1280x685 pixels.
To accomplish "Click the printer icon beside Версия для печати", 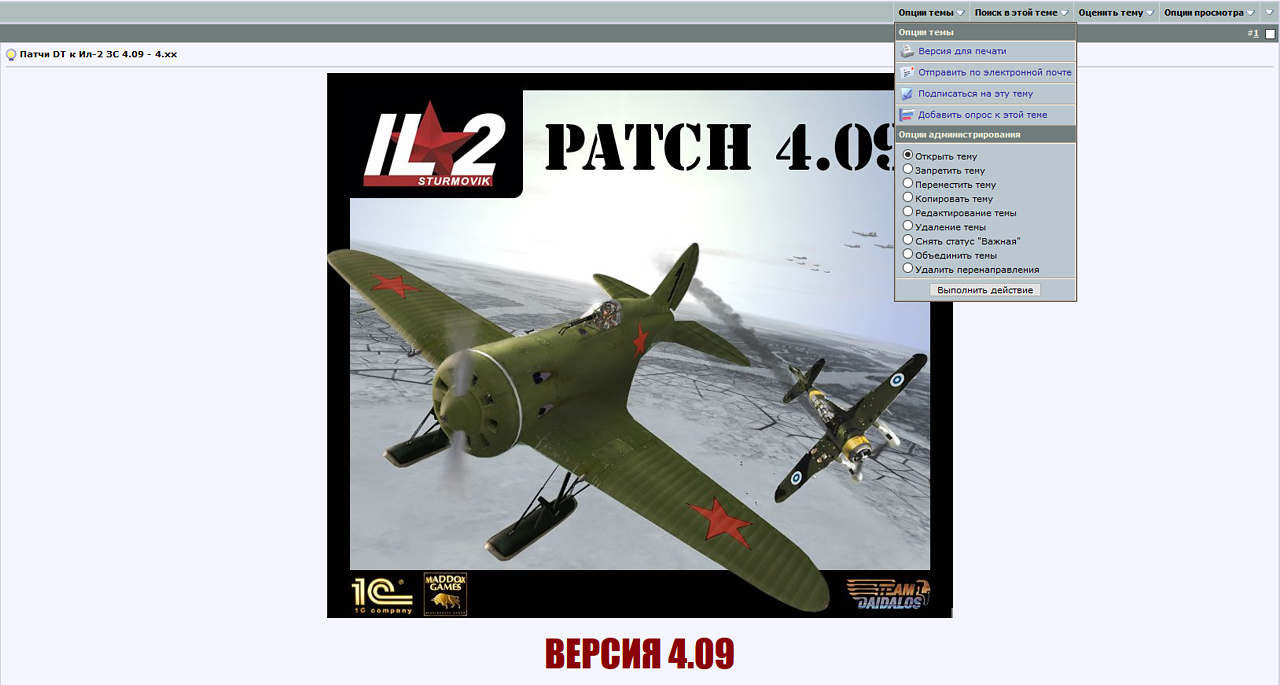I will click(x=906, y=51).
